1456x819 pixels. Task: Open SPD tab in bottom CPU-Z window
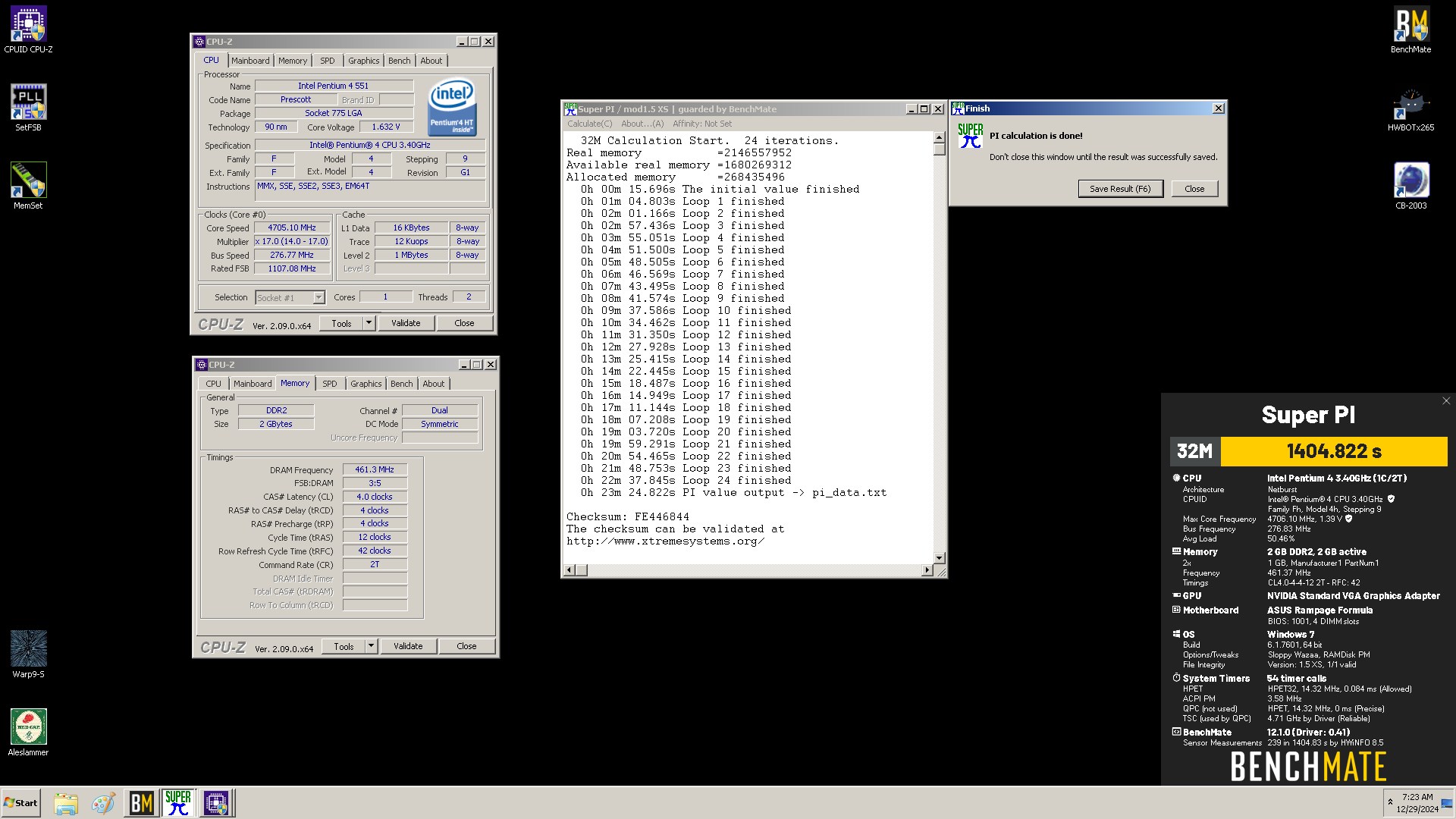coord(329,384)
